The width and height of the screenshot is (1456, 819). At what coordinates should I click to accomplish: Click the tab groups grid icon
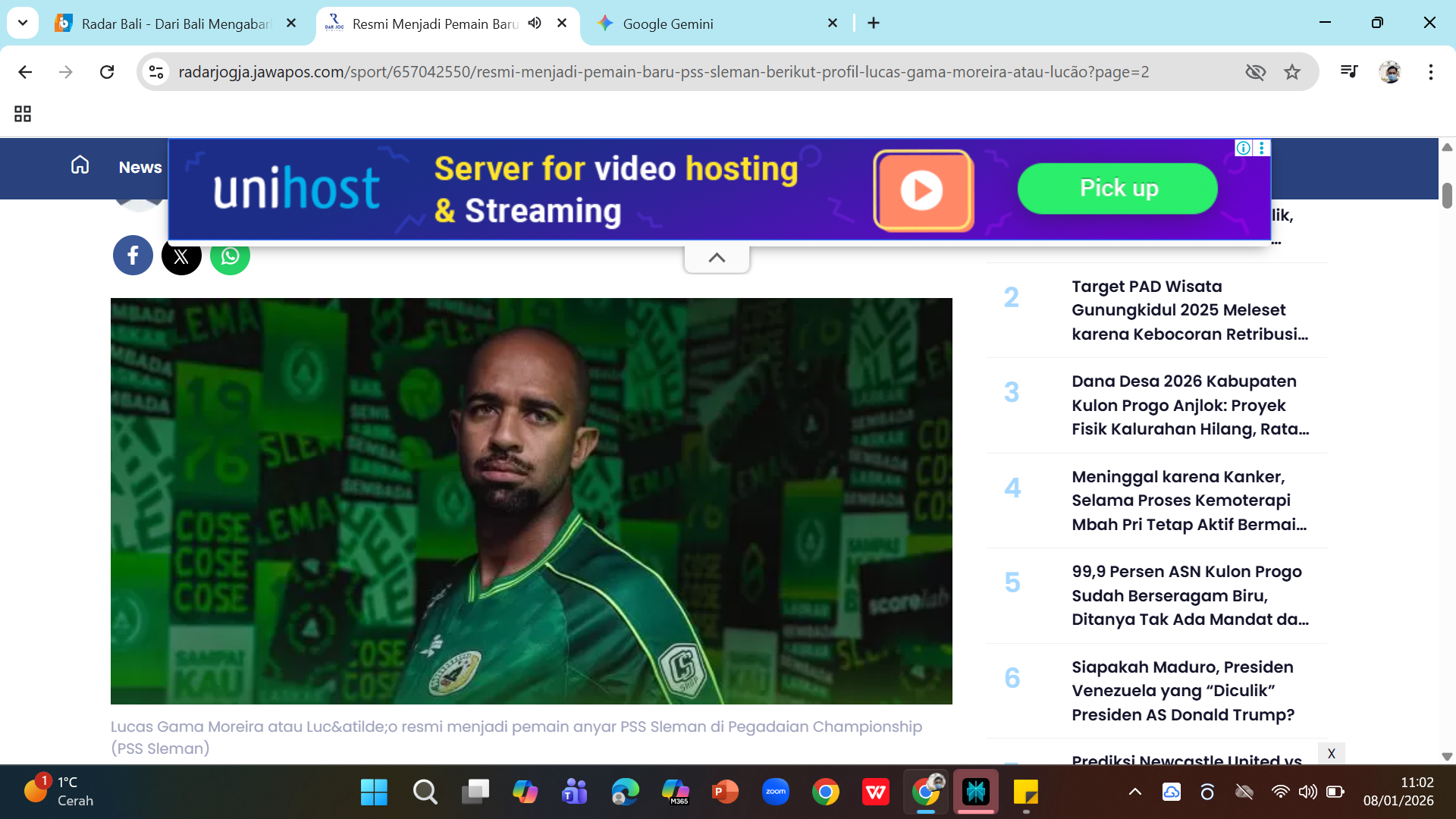click(23, 114)
